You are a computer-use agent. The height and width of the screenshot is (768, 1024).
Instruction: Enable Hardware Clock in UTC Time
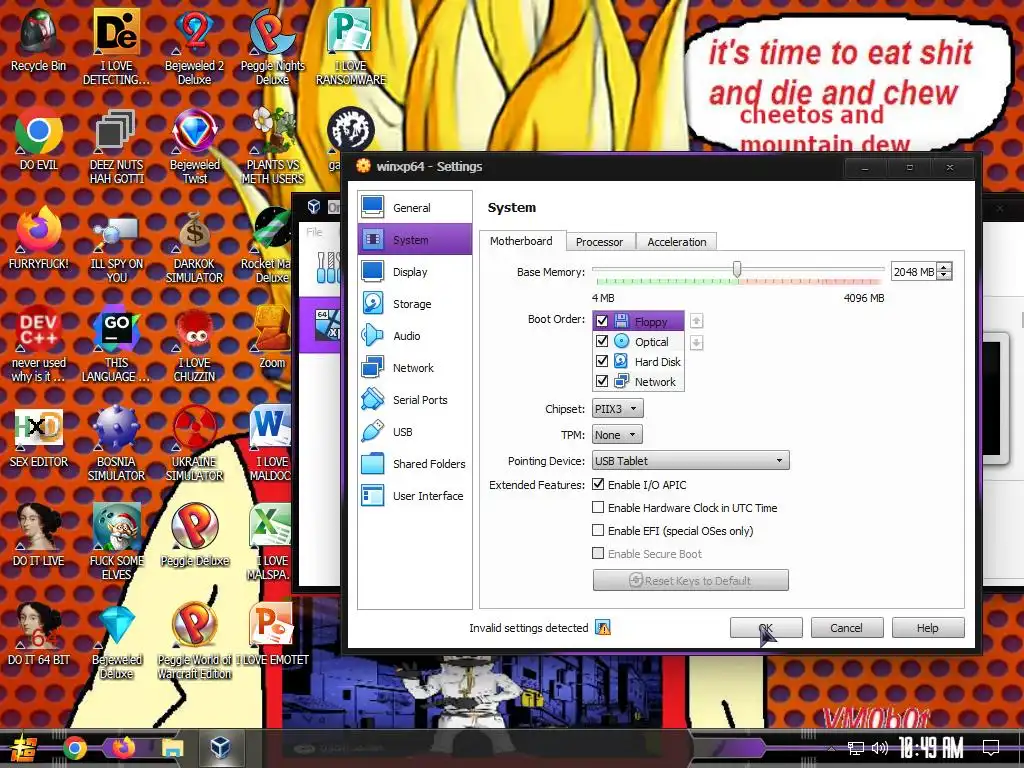point(598,507)
